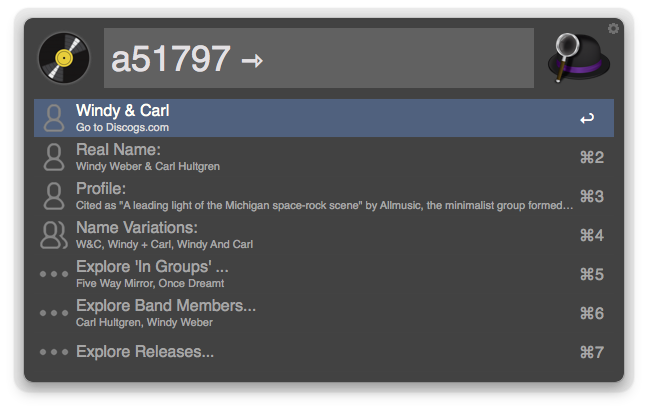The image size is (648, 412).
Task: Select the Name Variations result row
Action: coord(300,235)
